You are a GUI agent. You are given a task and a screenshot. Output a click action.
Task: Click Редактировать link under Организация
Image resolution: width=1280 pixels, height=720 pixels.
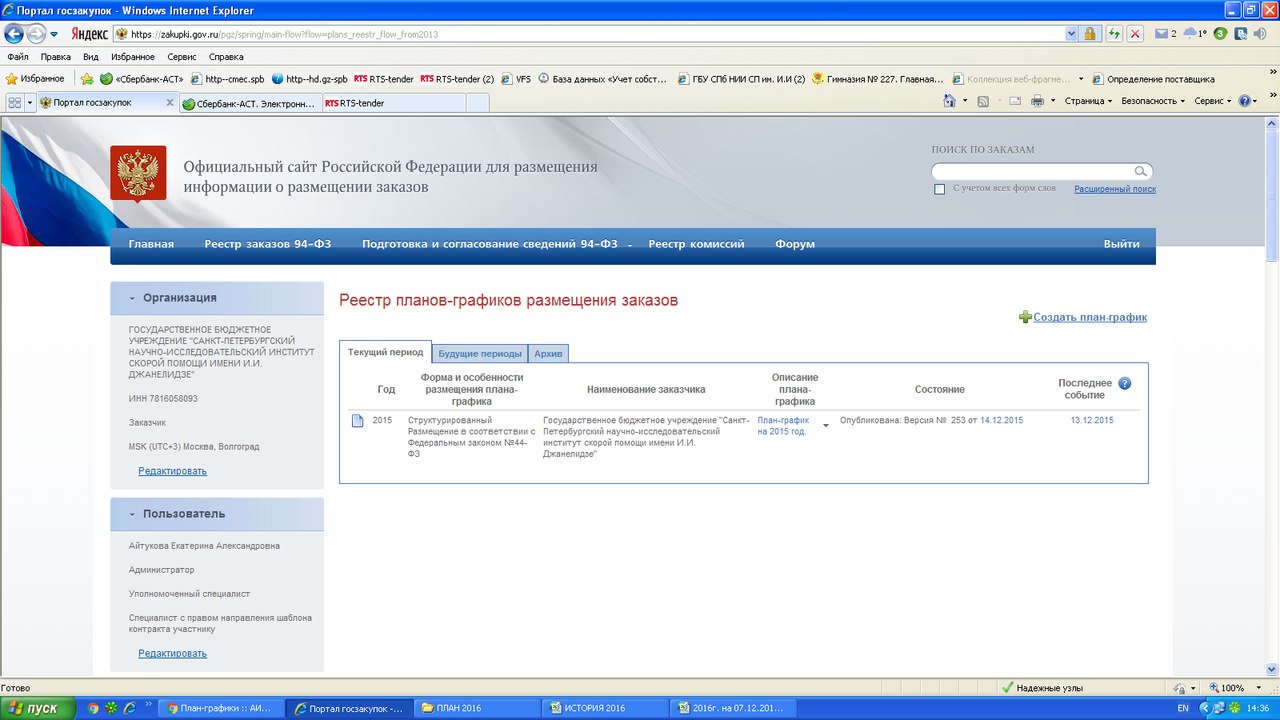172,471
